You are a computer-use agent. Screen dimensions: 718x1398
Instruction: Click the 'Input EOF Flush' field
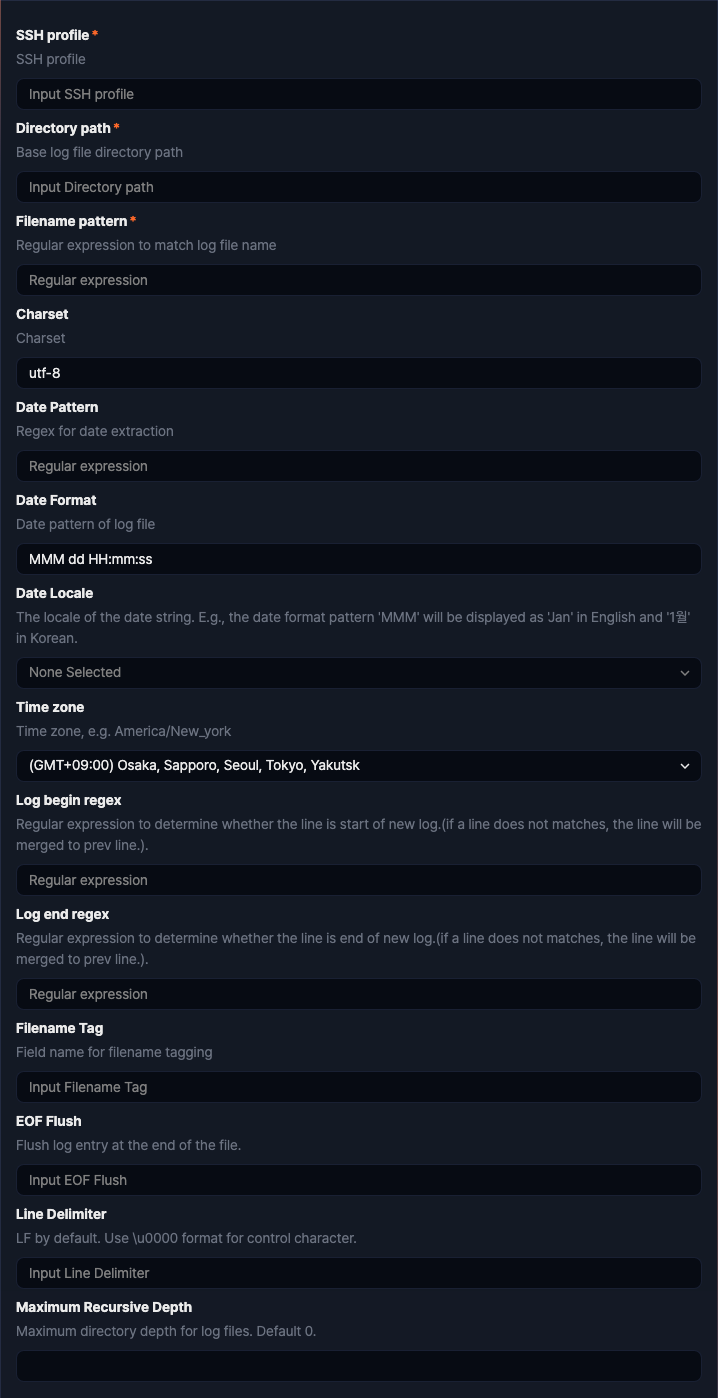click(x=358, y=1180)
